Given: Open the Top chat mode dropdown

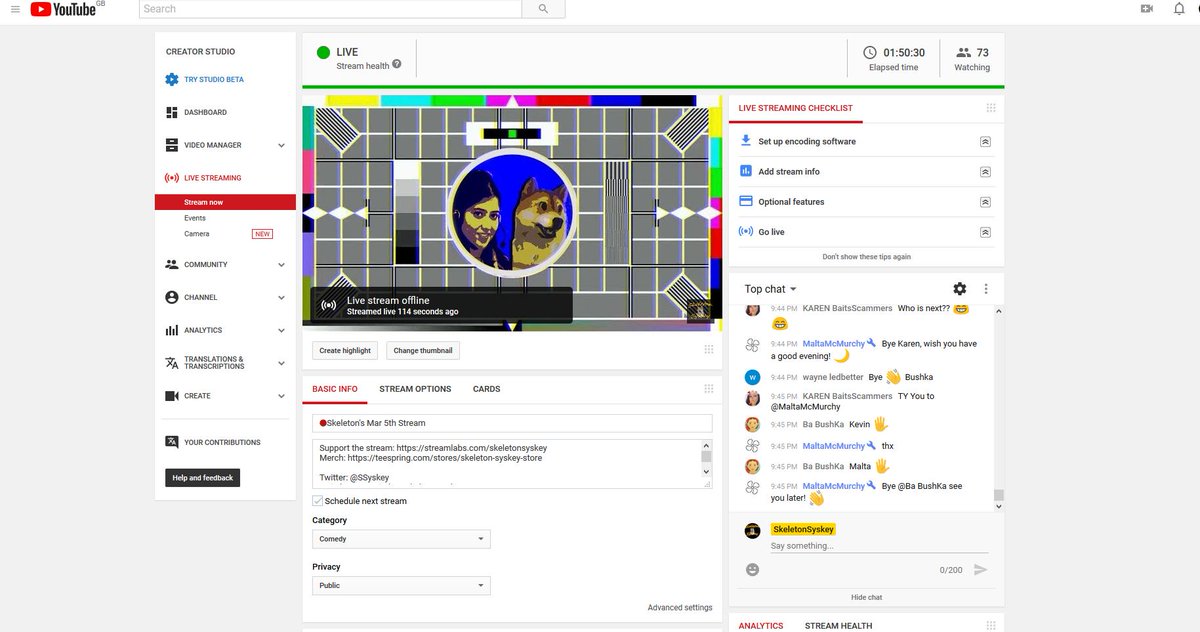Looking at the screenshot, I should (771, 289).
